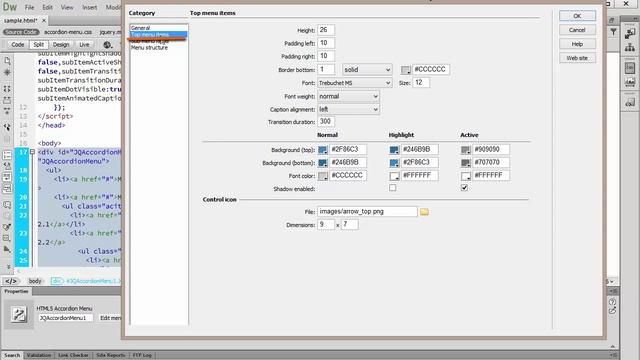This screenshot has width=640, height=360.
Task: Enable shadow for Highlight state
Action: point(392,188)
